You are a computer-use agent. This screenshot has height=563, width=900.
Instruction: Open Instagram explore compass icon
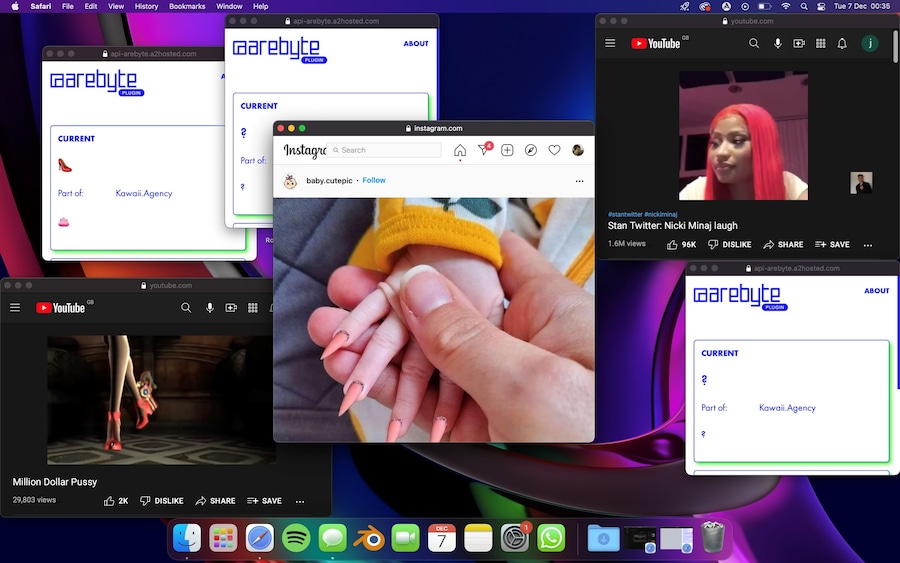(531, 150)
